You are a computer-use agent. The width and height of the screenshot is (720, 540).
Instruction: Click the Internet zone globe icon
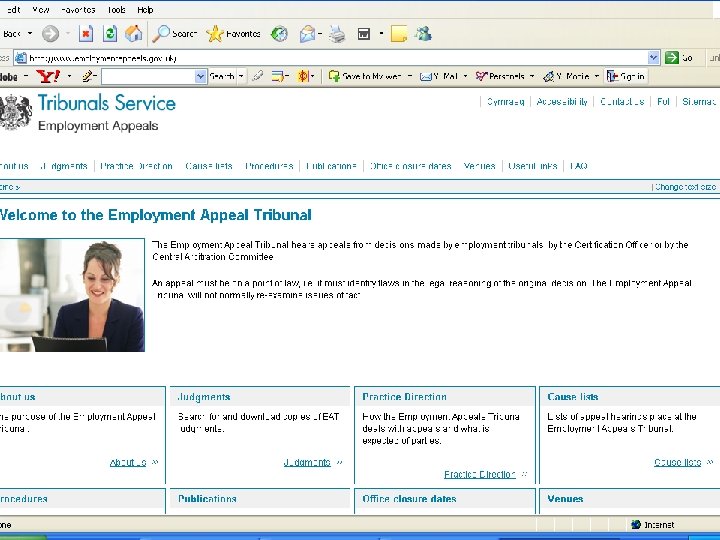coord(636,524)
